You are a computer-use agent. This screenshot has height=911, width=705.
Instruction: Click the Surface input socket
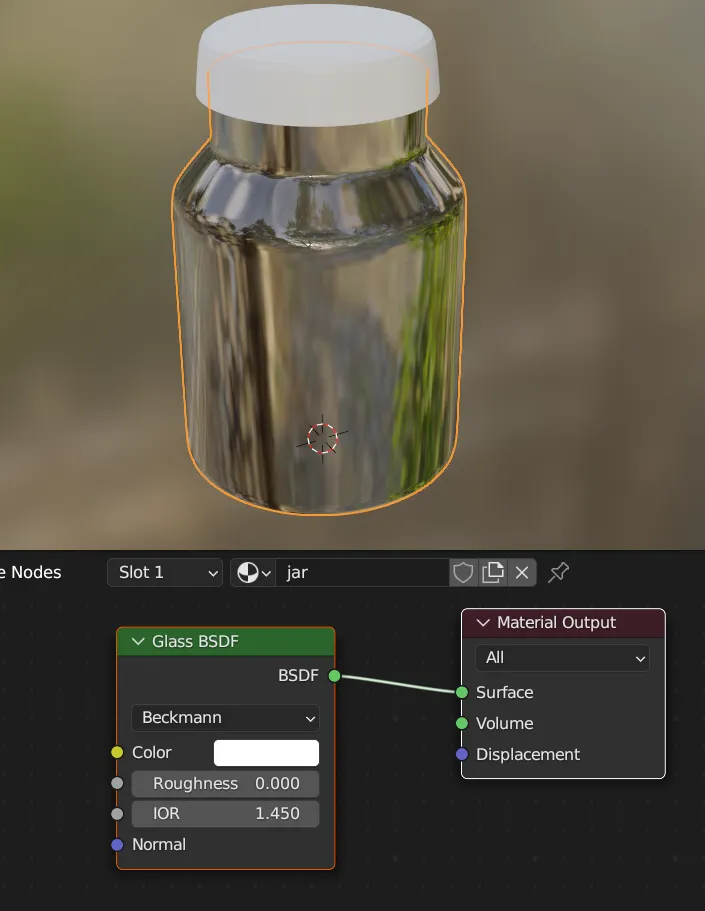462,692
